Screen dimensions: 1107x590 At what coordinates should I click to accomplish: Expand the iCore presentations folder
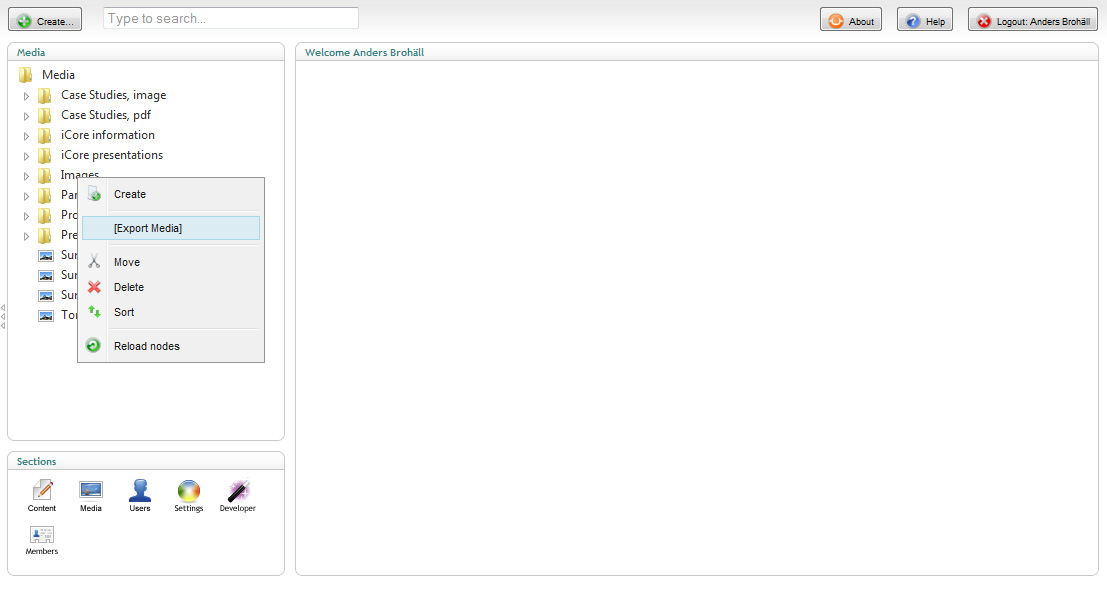coord(27,156)
